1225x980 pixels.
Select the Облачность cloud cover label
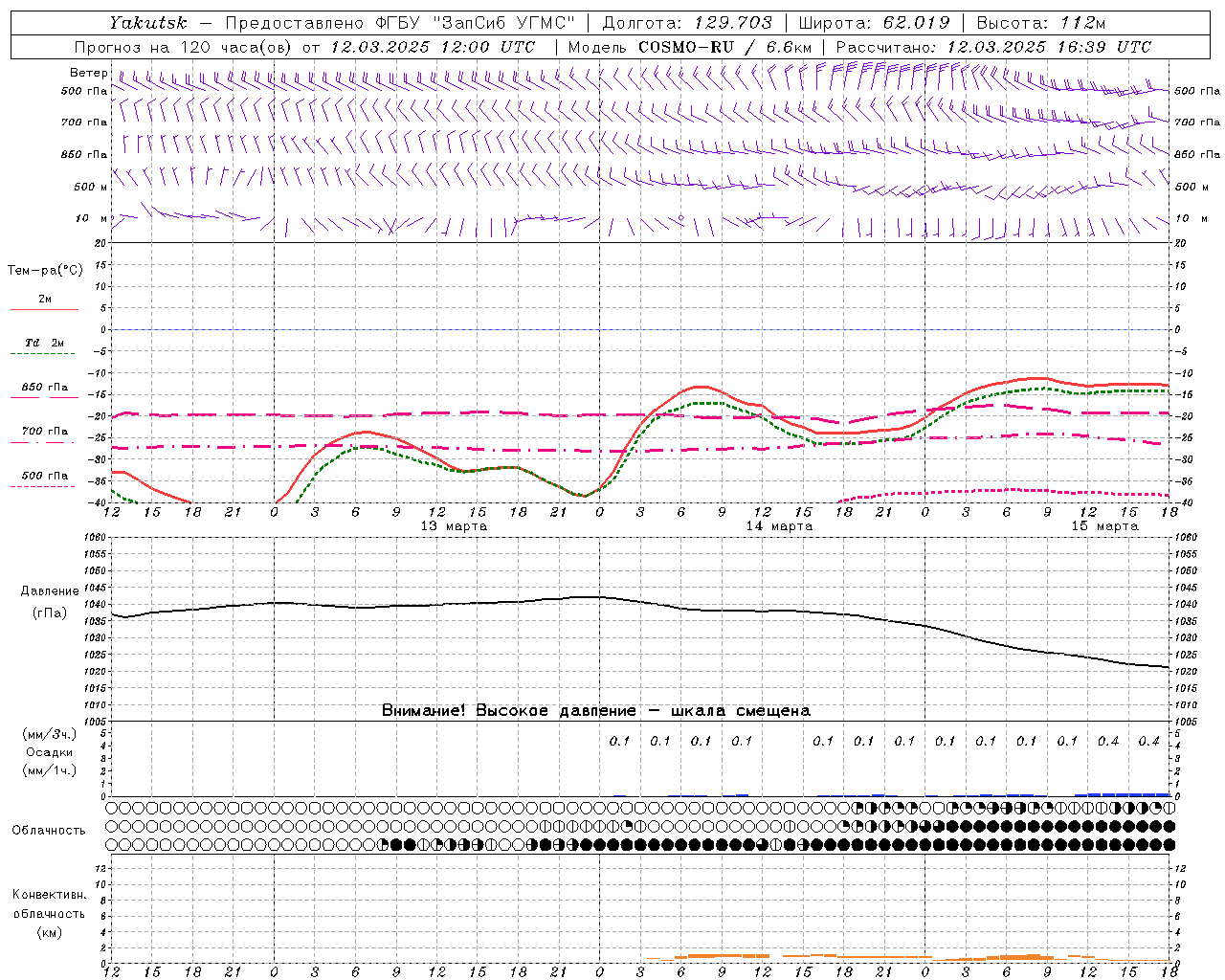pyautogui.click(x=49, y=831)
